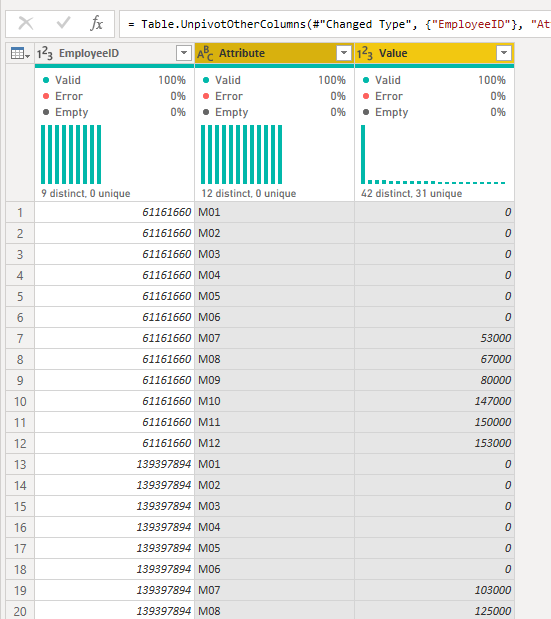Open the EmployeeID column filter dropdown
The image size is (551, 619).
click(184, 53)
